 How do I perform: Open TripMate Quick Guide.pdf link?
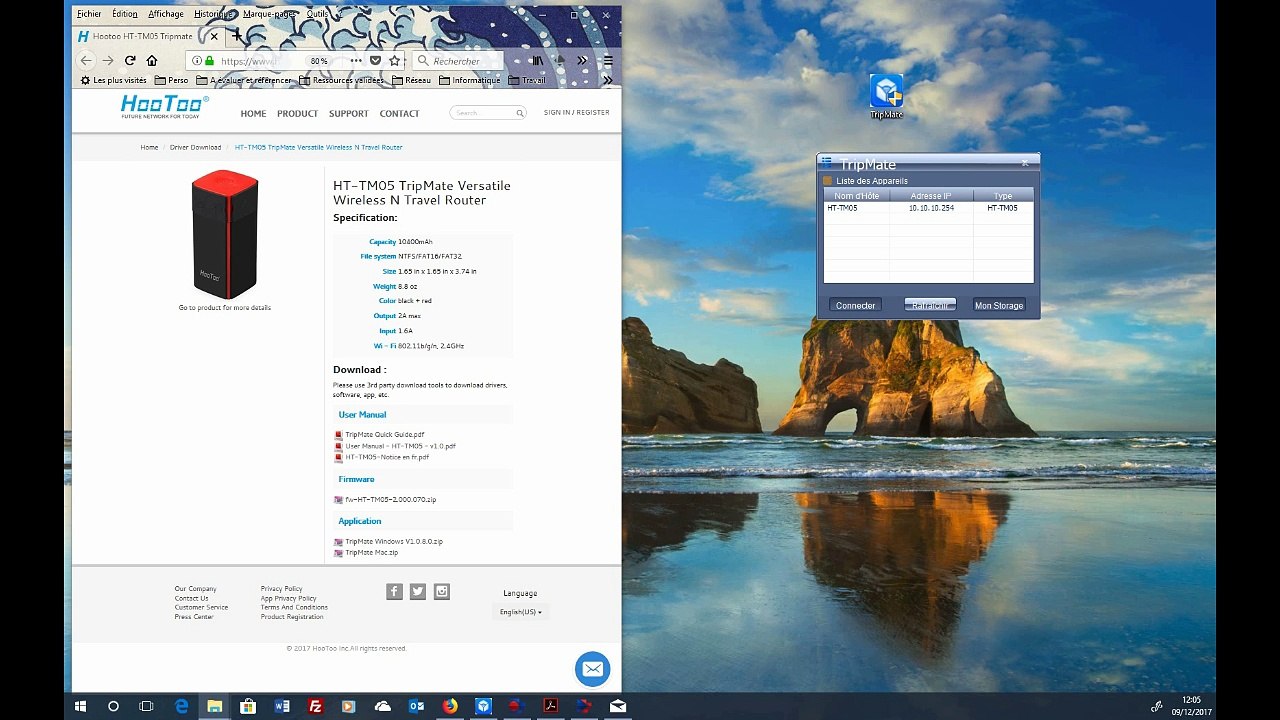click(385, 435)
